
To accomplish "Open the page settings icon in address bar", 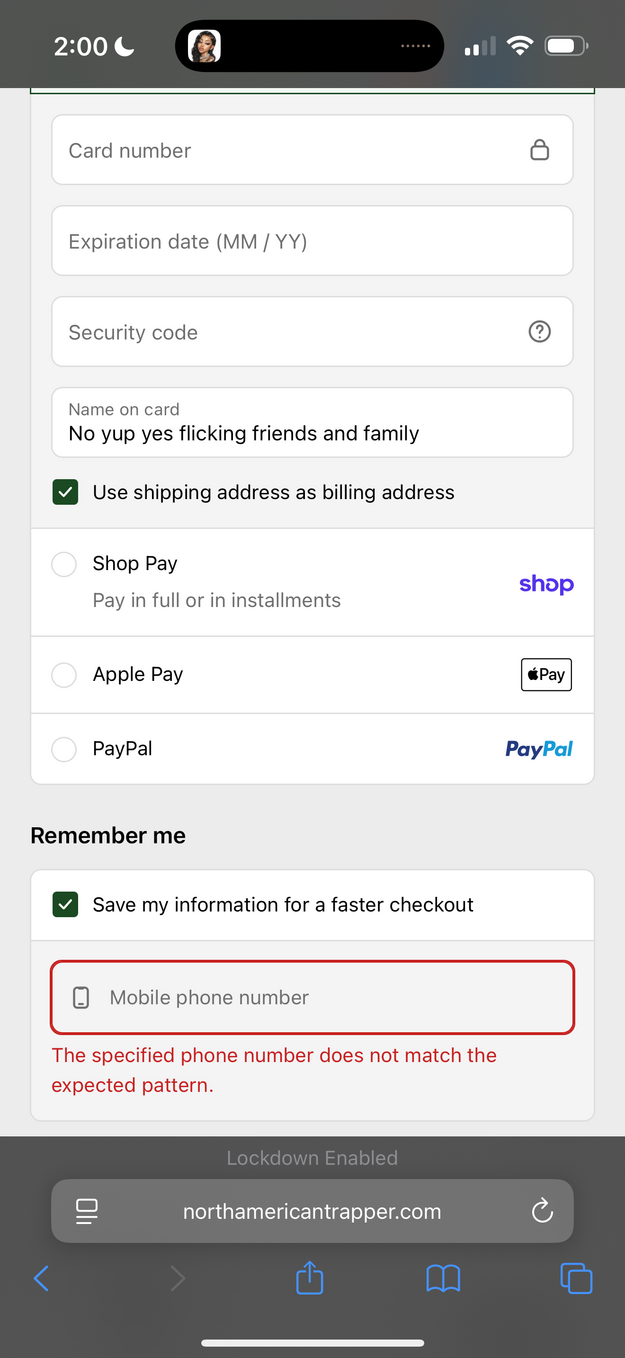I will click(x=87, y=1212).
